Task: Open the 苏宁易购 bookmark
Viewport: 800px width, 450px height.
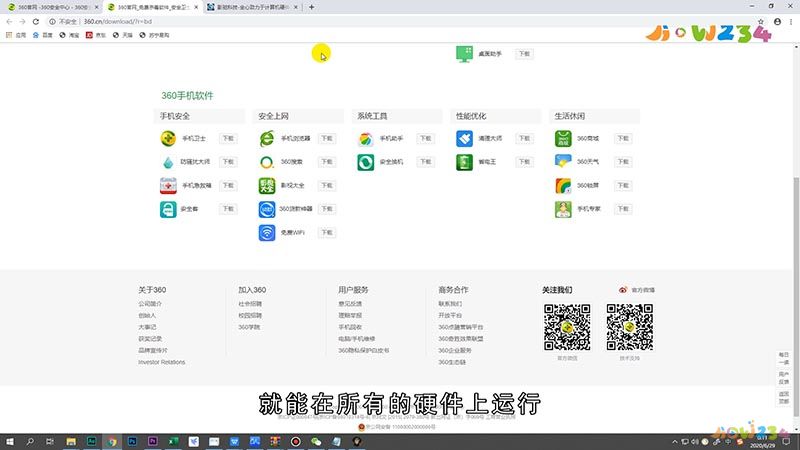Action: click(x=154, y=35)
